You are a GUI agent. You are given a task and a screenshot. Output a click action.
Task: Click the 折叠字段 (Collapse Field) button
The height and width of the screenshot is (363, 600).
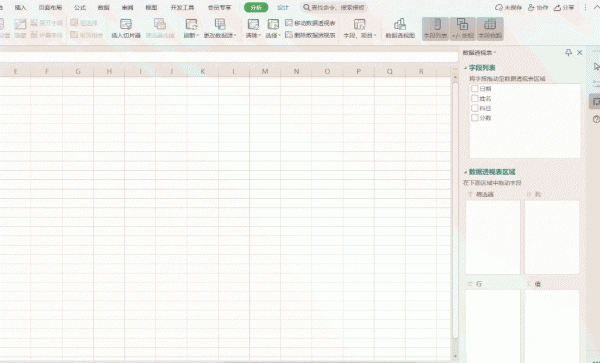point(47,35)
